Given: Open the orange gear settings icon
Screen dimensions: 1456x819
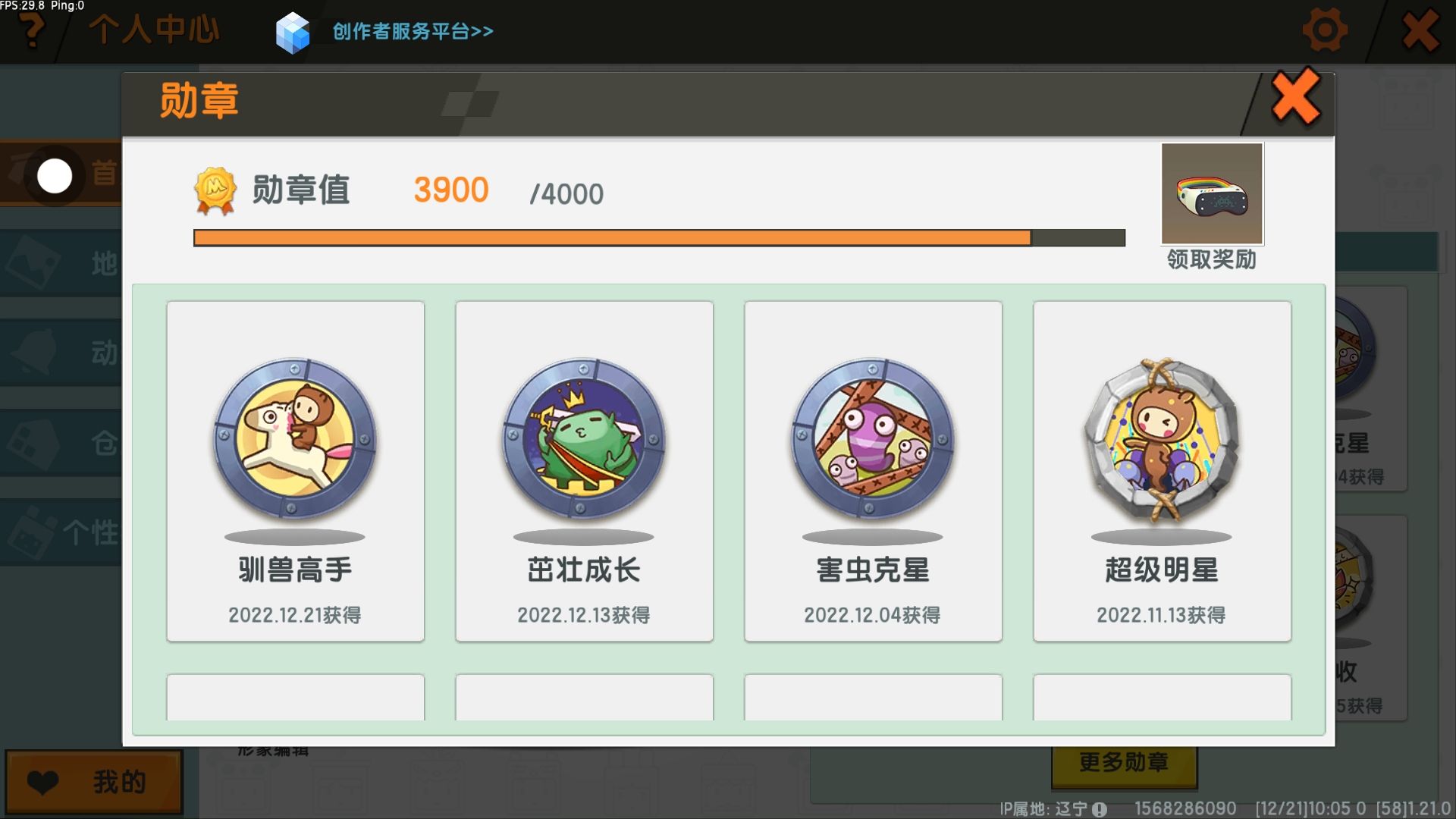Looking at the screenshot, I should point(1324,30).
